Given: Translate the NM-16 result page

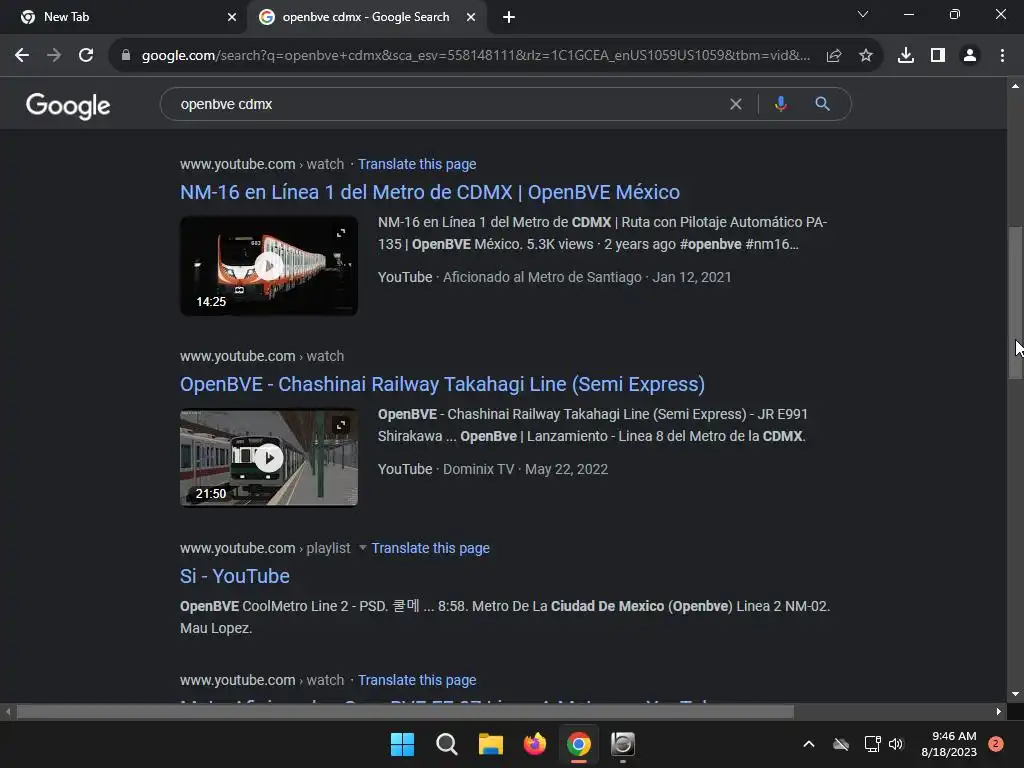Looking at the screenshot, I should 417,164.
